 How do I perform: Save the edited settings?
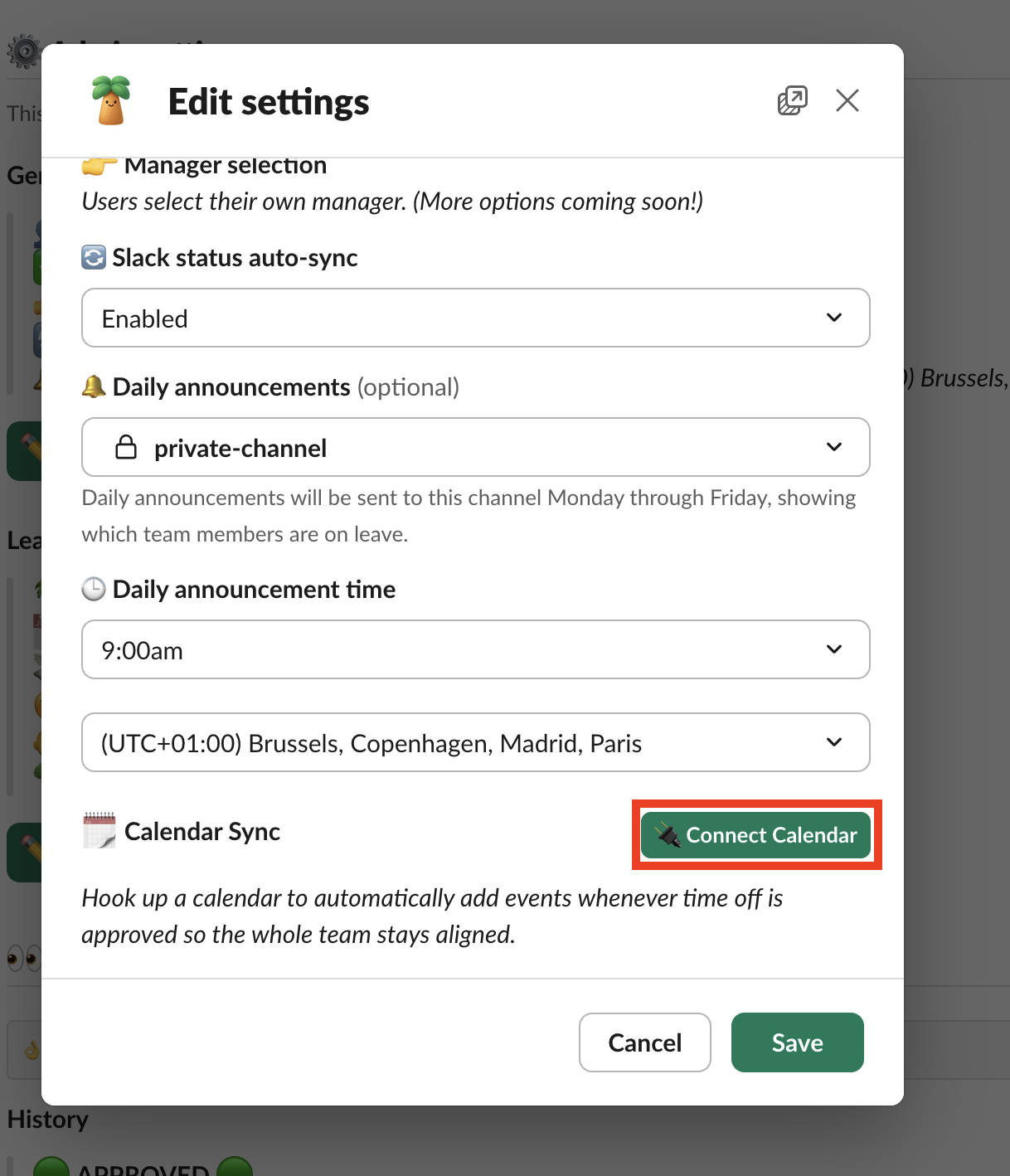(x=797, y=1042)
